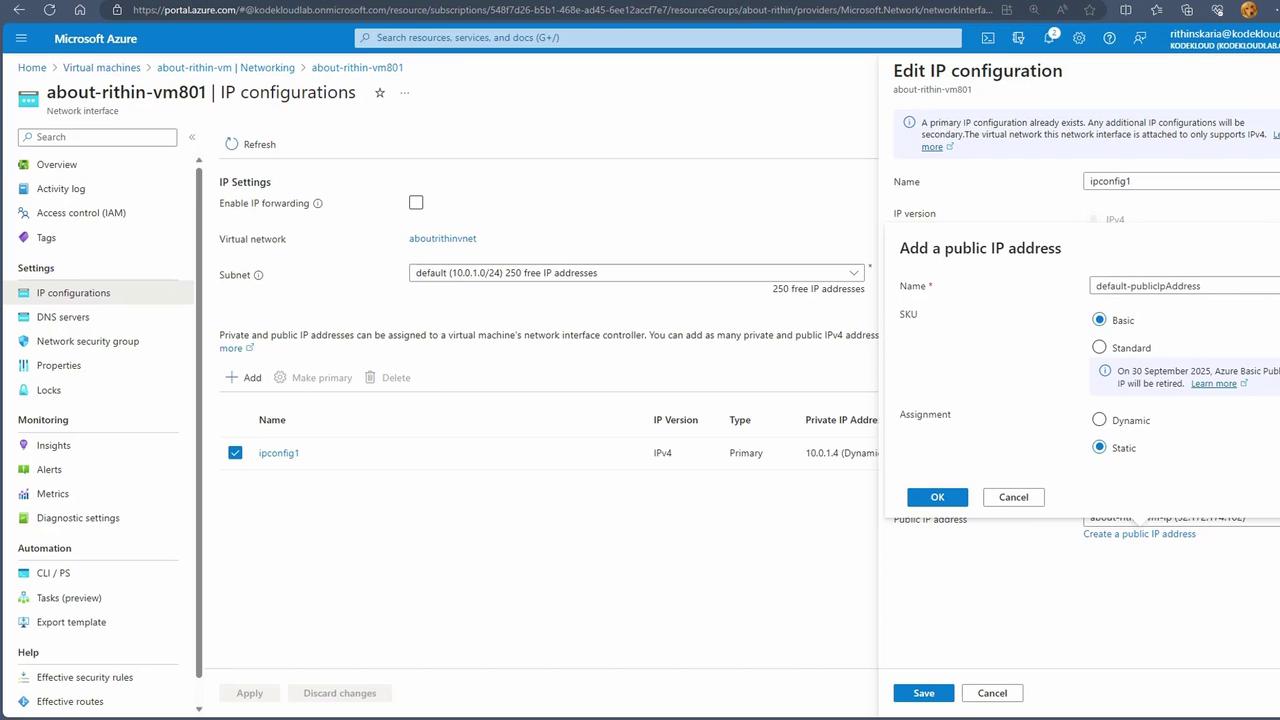Add this page to browser favorites

click(x=1089, y=10)
